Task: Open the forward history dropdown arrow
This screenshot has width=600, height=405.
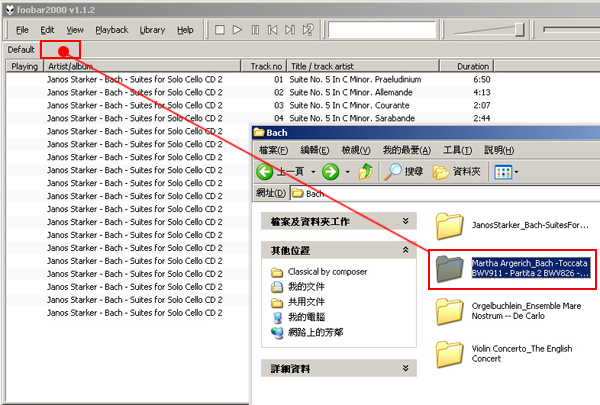Action: 347,172
